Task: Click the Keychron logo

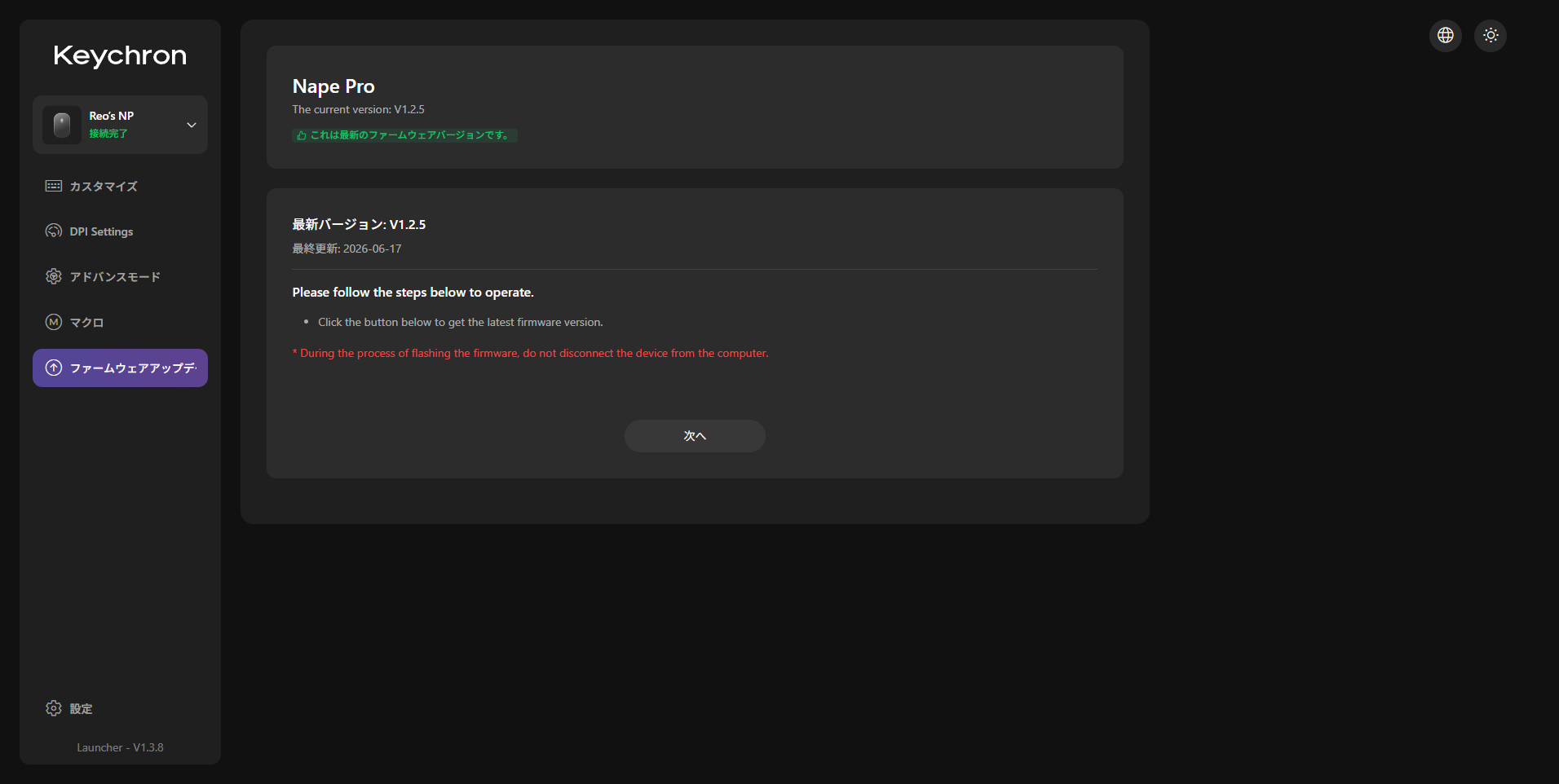Action: point(120,55)
